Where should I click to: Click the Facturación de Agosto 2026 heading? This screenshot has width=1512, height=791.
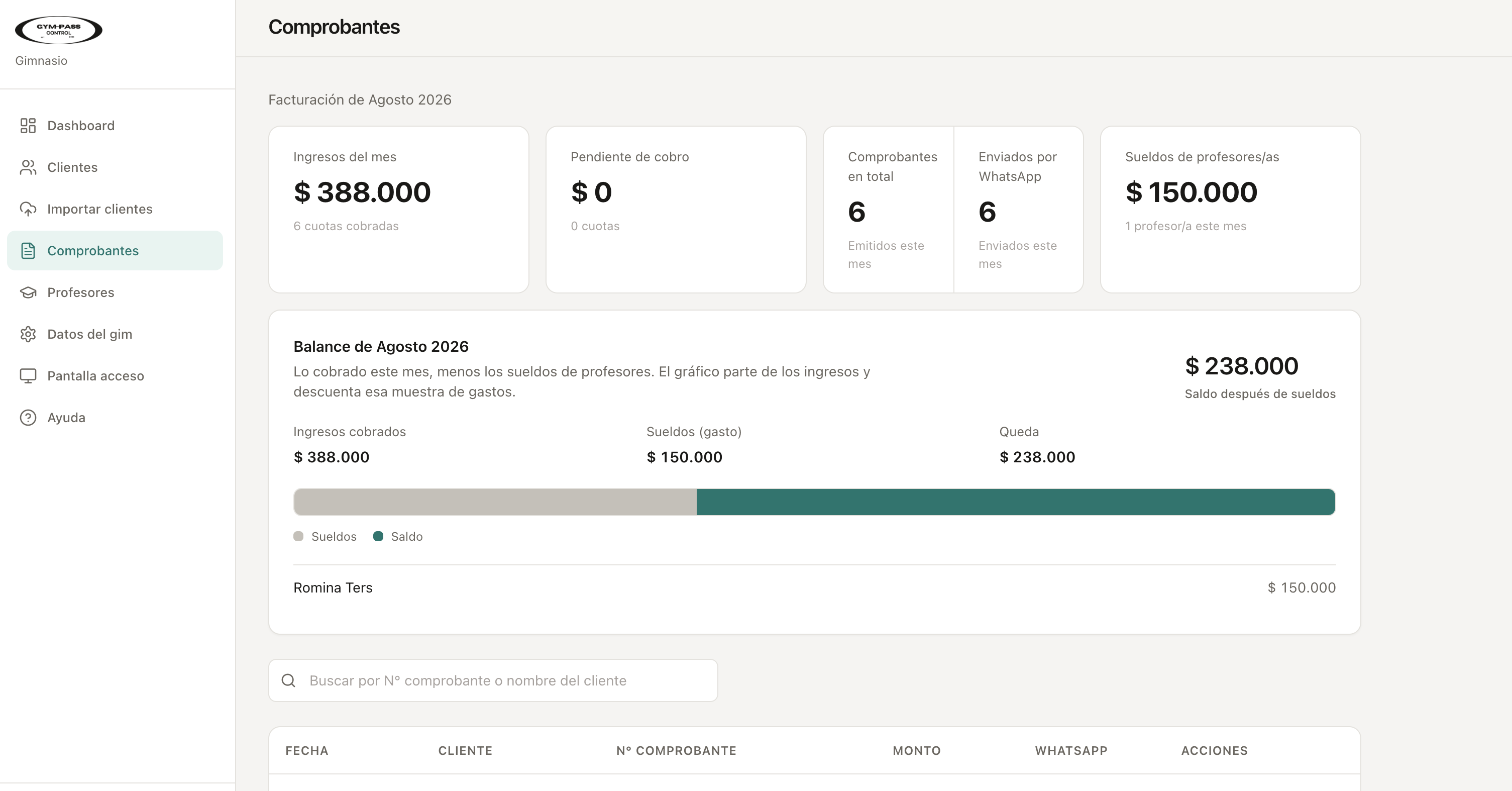[x=360, y=100]
